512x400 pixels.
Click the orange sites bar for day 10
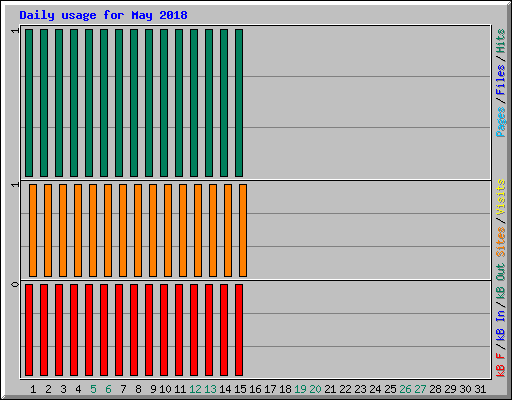pos(168,230)
